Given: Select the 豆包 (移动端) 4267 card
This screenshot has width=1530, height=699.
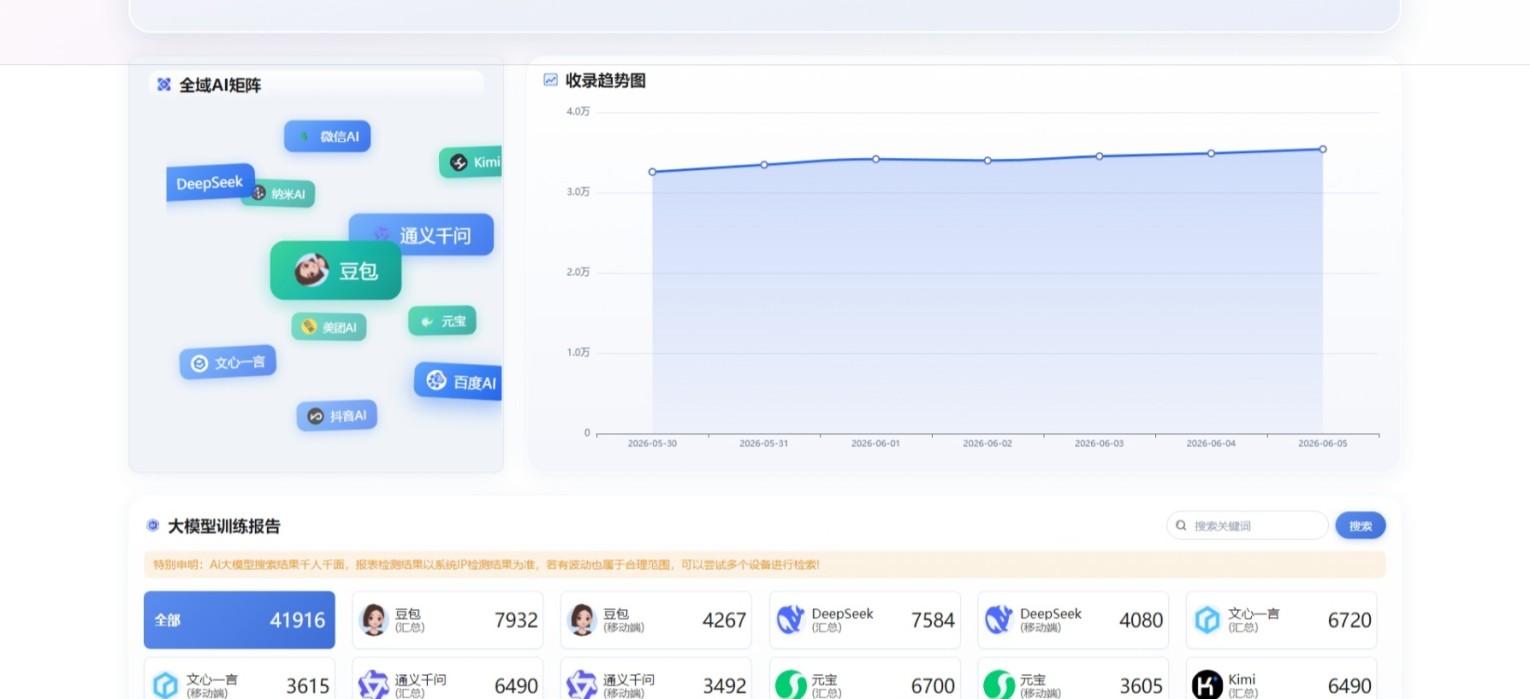Looking at the screenshot, I should click(x=656, y=620).
